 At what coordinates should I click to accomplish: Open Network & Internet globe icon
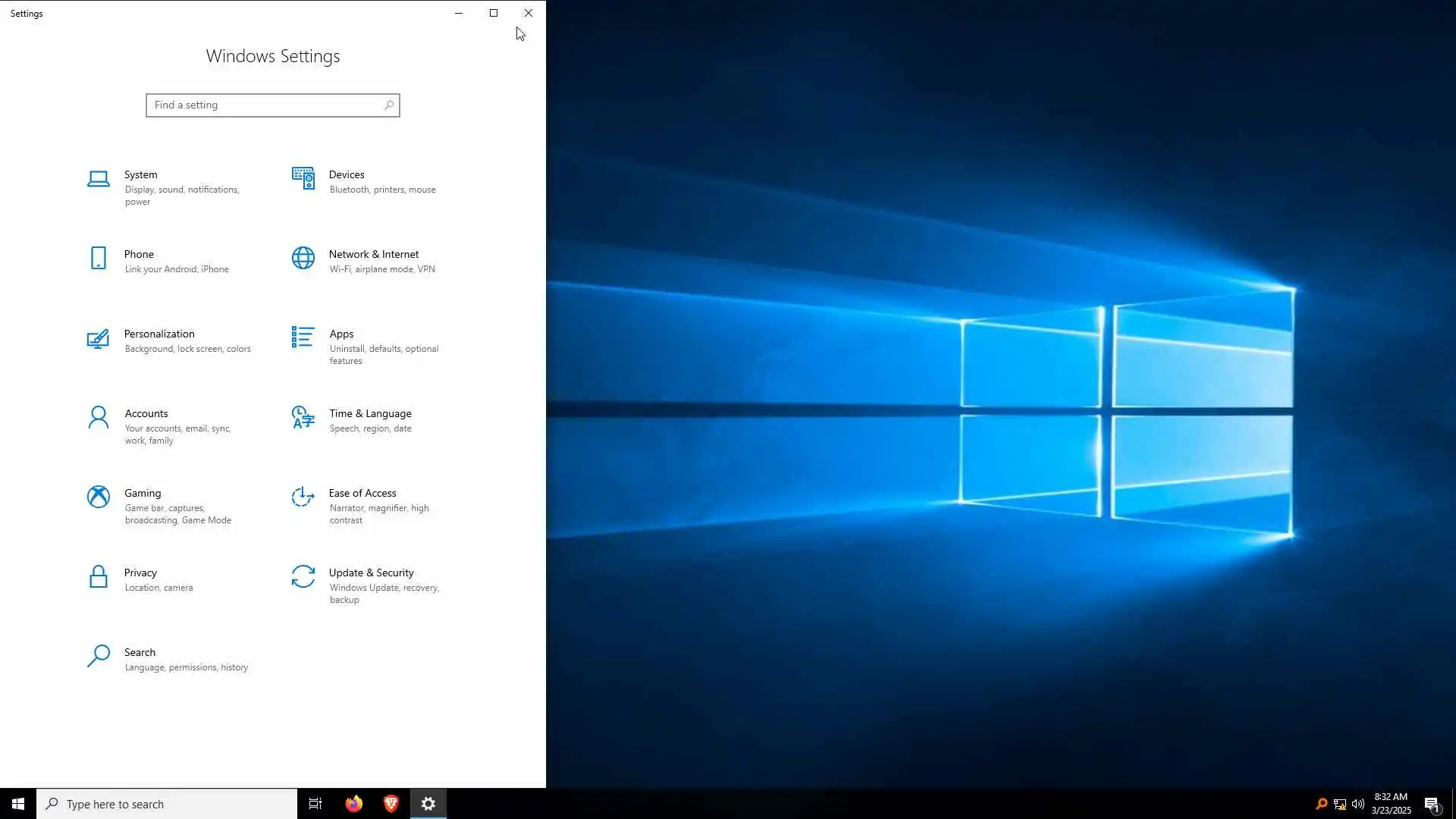[303, 259]
